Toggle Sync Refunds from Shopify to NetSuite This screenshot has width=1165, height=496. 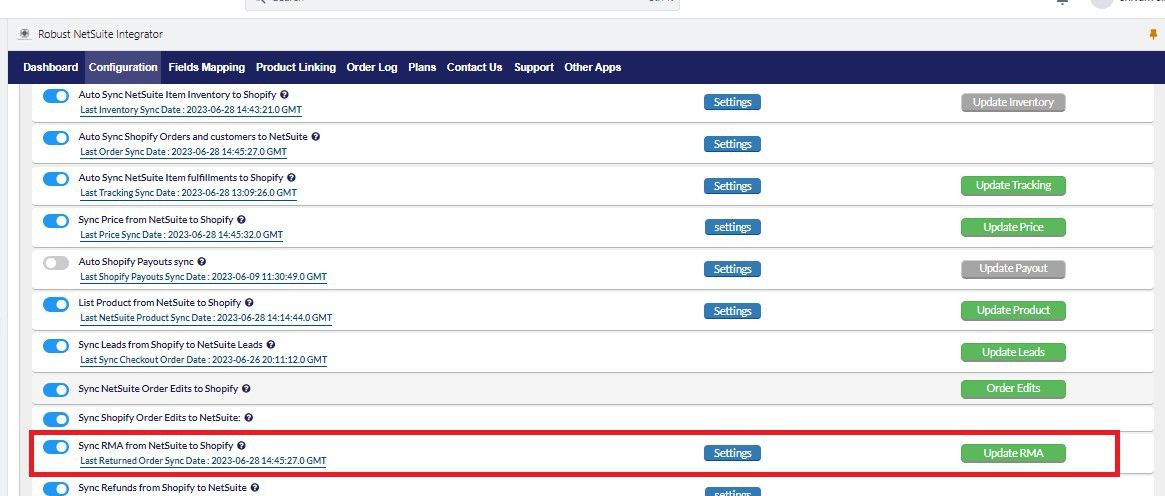coord(56,489)
